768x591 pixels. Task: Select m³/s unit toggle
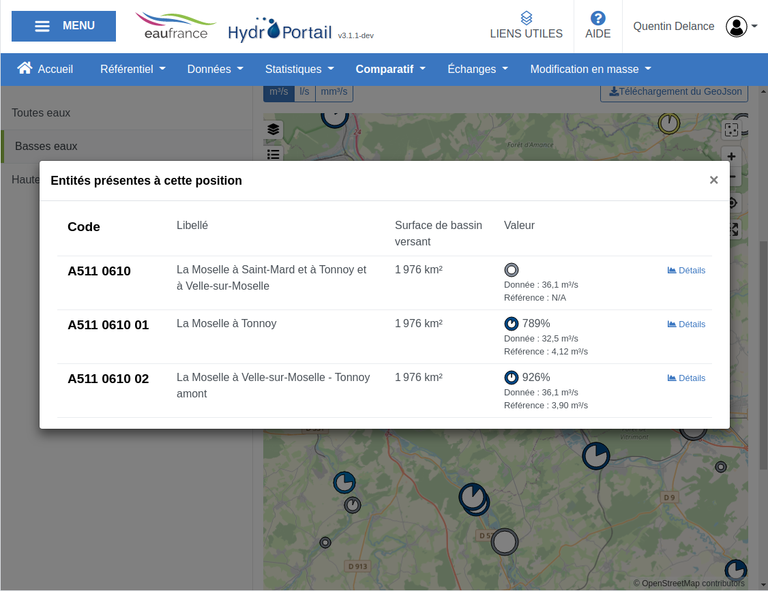279,92
